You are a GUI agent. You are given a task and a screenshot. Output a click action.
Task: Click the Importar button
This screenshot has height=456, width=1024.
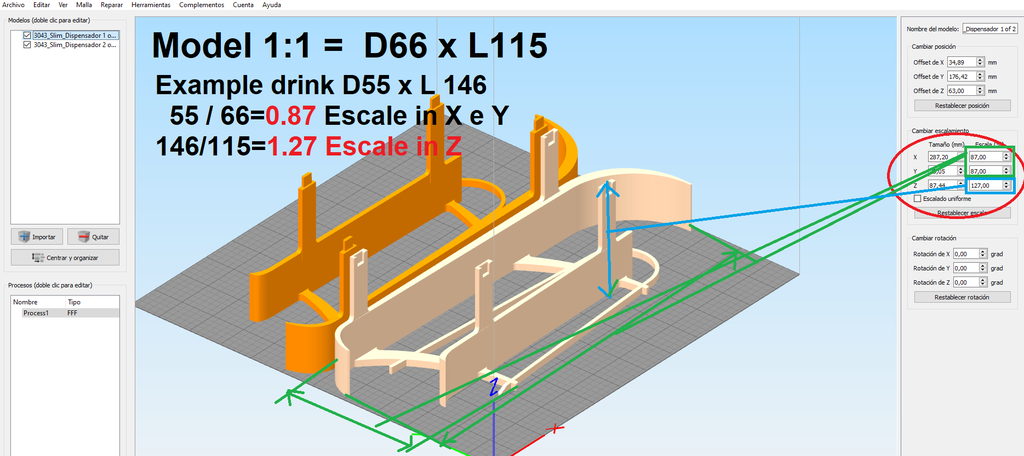[37, 236]
